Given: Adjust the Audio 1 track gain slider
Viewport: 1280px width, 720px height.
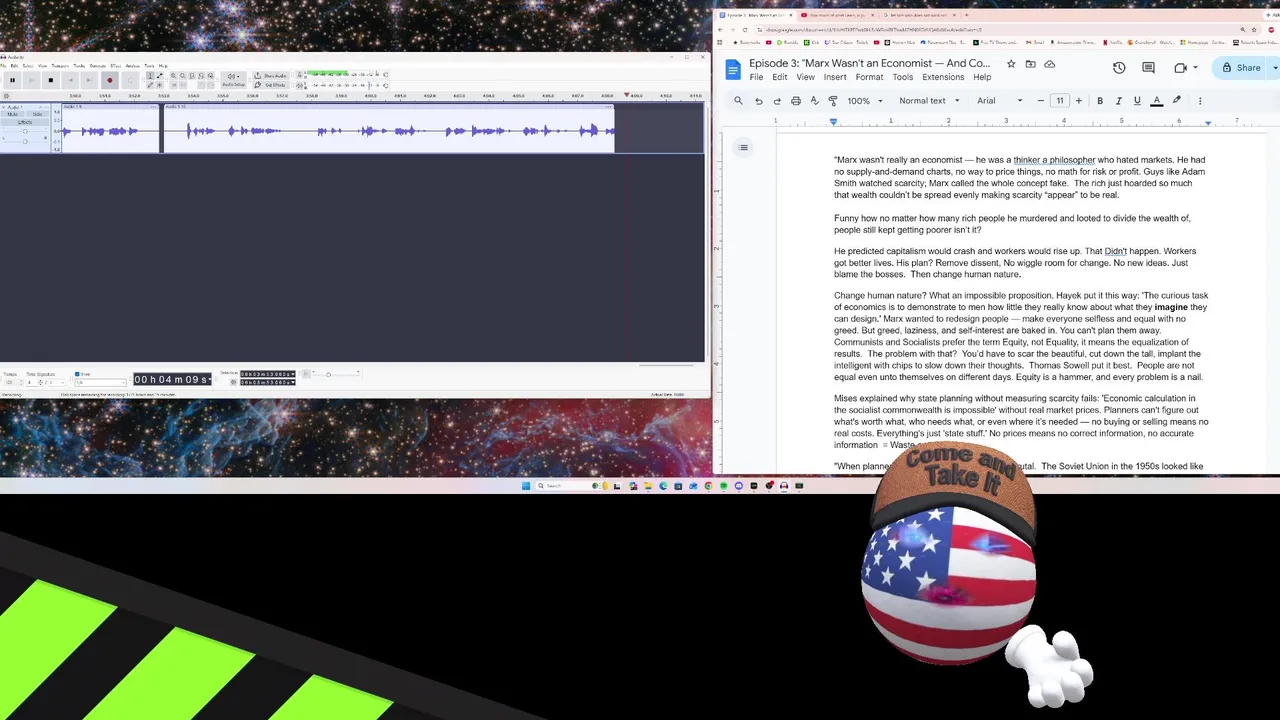Looking at the screenshot, I should tap(25, 131).
